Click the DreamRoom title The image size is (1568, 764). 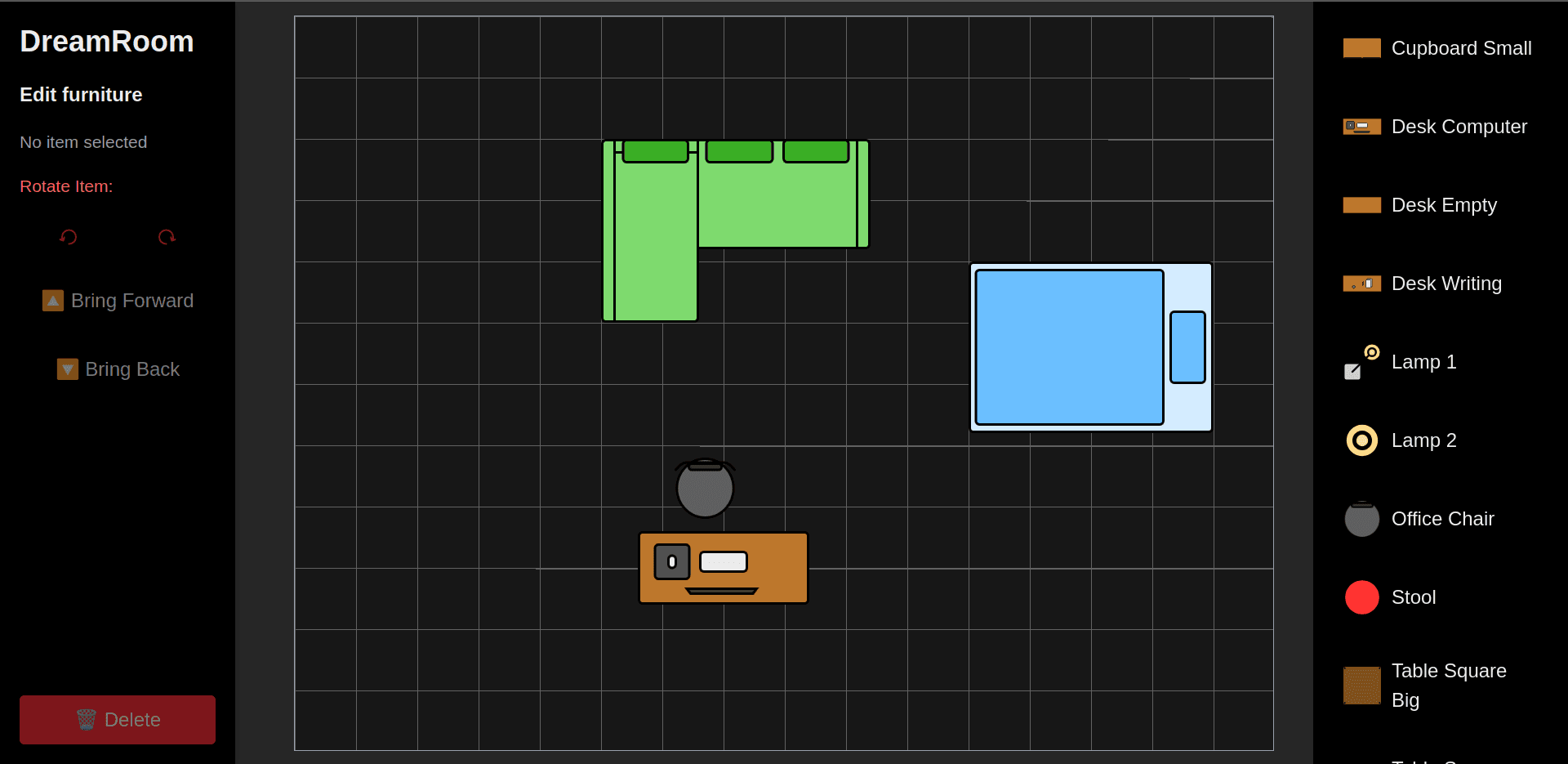[106, 41]
